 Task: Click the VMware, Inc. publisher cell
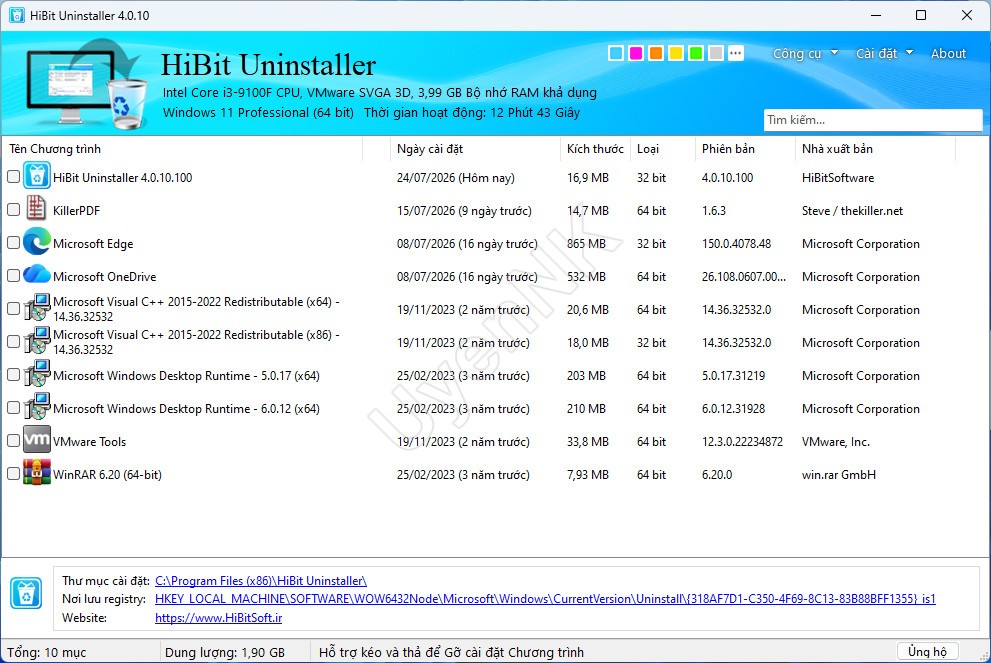tap(836, 441)
